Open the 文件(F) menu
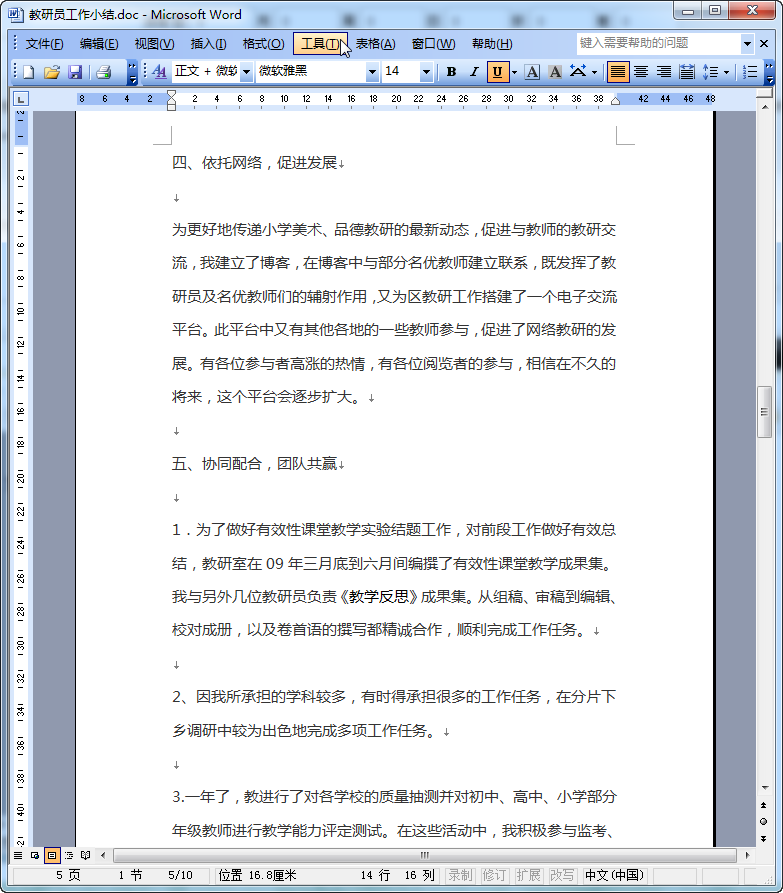Viewport: 783px width, 893px height. pos(44,44)
